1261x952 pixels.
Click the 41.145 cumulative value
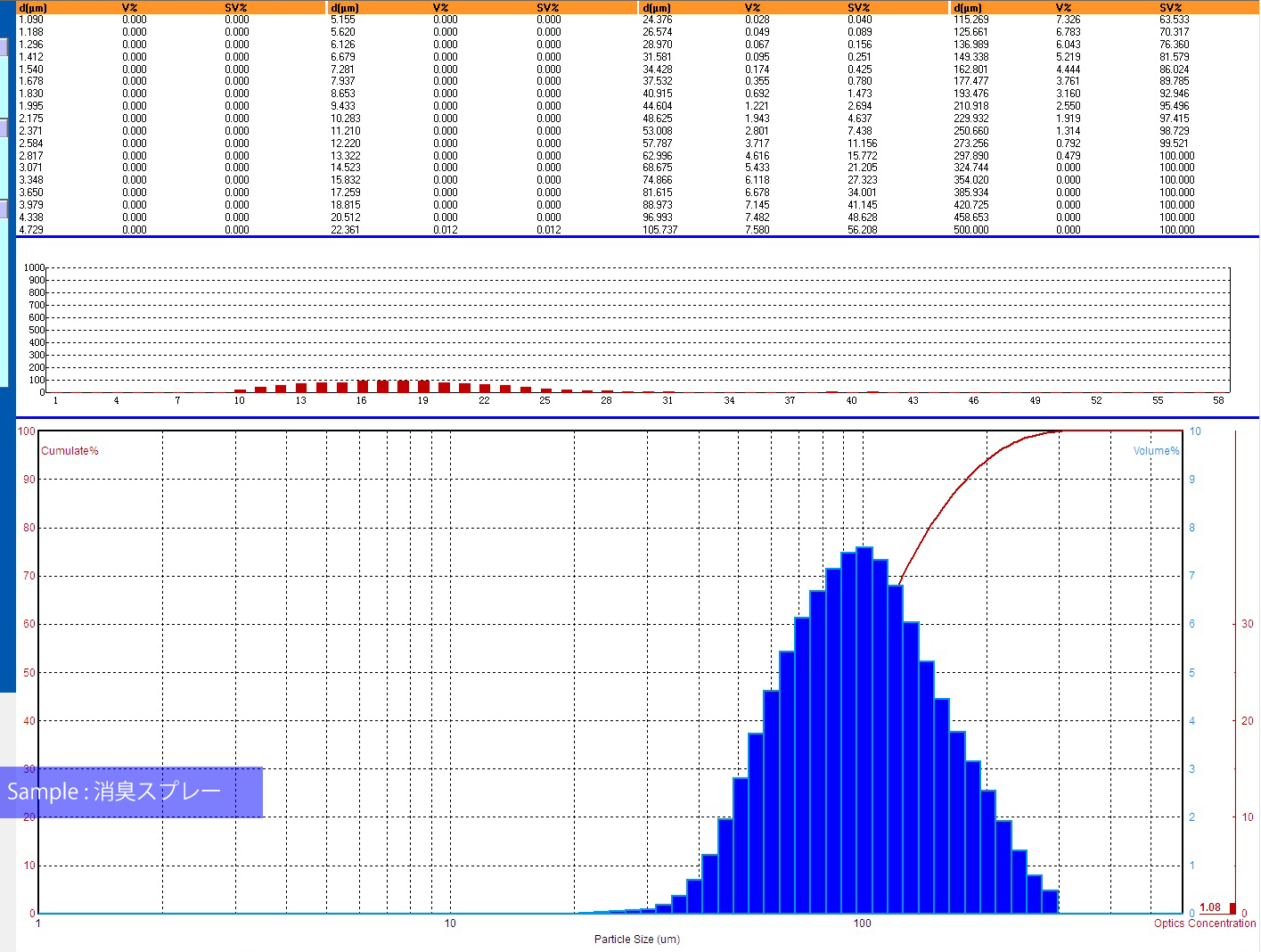point(863,205)
